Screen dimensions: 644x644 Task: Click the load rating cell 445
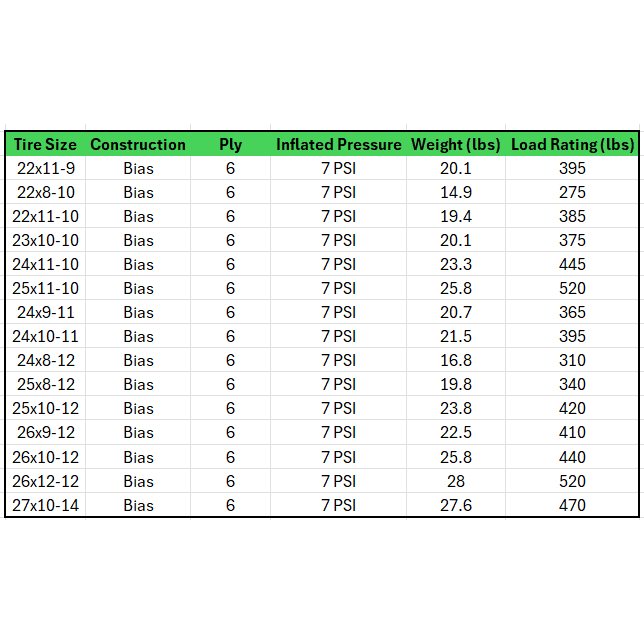click(572, 264)
